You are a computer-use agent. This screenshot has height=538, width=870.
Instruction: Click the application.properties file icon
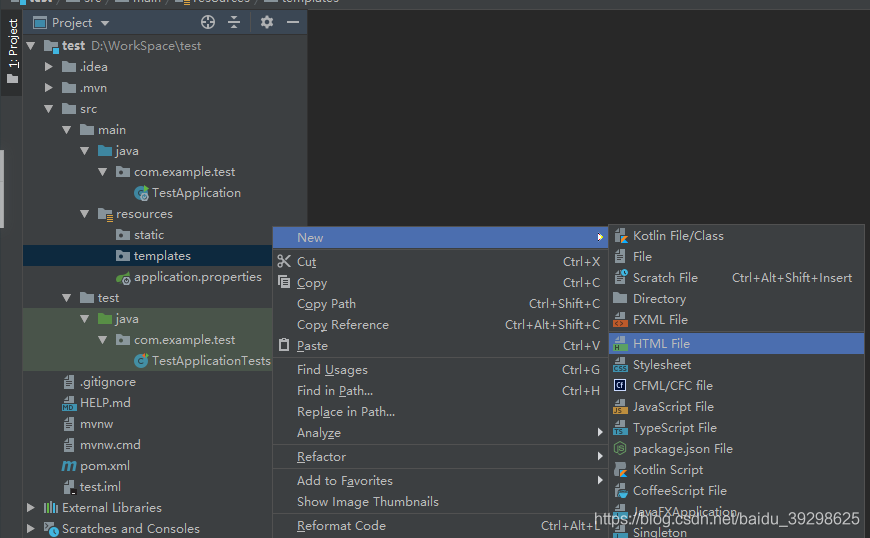pyautogui.click(x=123, y=277)
